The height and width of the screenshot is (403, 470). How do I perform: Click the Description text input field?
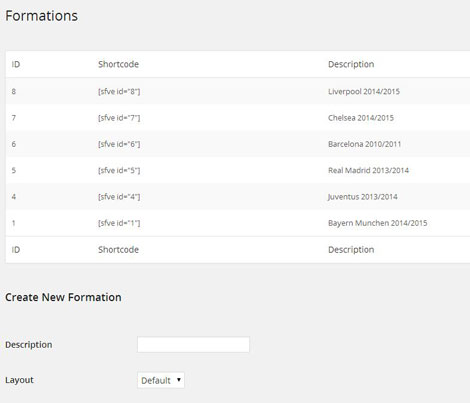coord(193,344)
